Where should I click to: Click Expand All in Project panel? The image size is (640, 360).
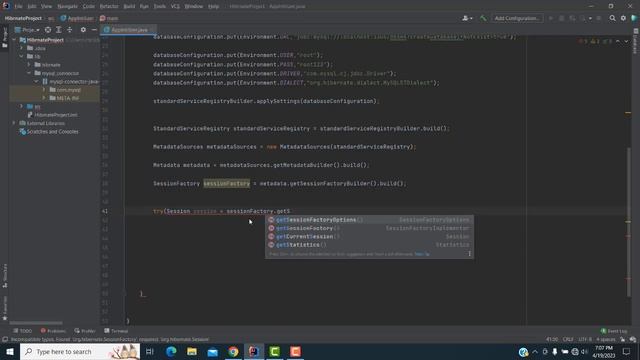59,30
